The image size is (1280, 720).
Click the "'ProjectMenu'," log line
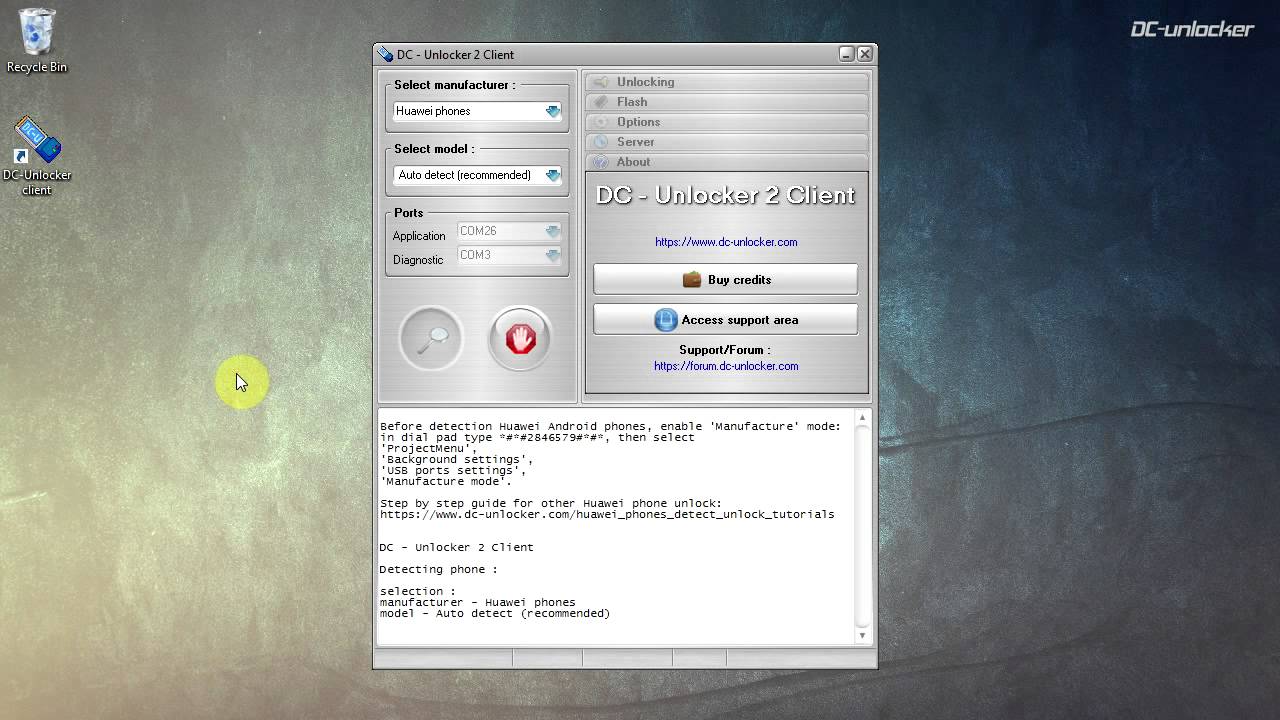click(429, 448)
